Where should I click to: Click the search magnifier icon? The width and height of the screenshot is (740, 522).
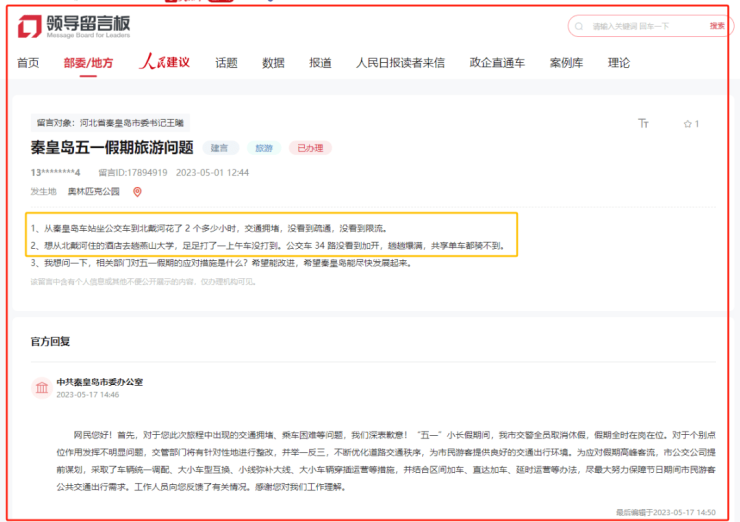pos(580,26)
